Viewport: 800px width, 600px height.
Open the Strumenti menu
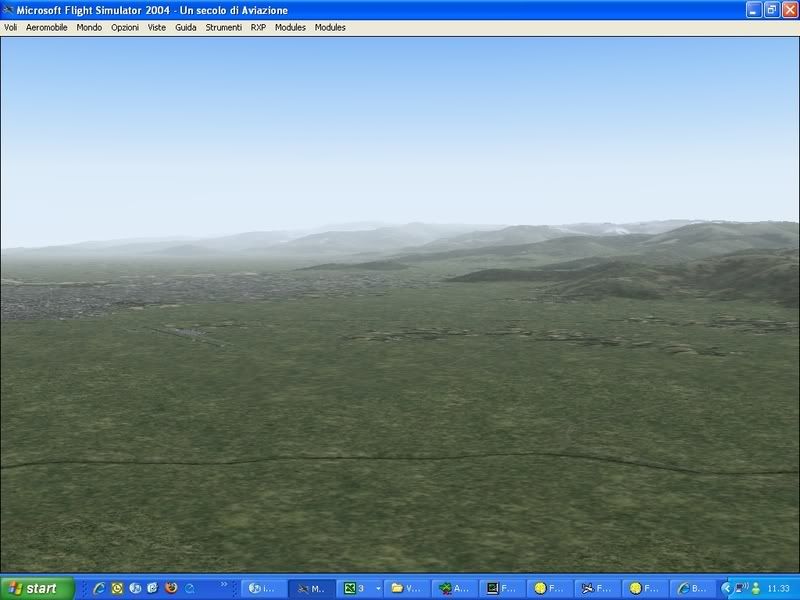tap(223, 28)
